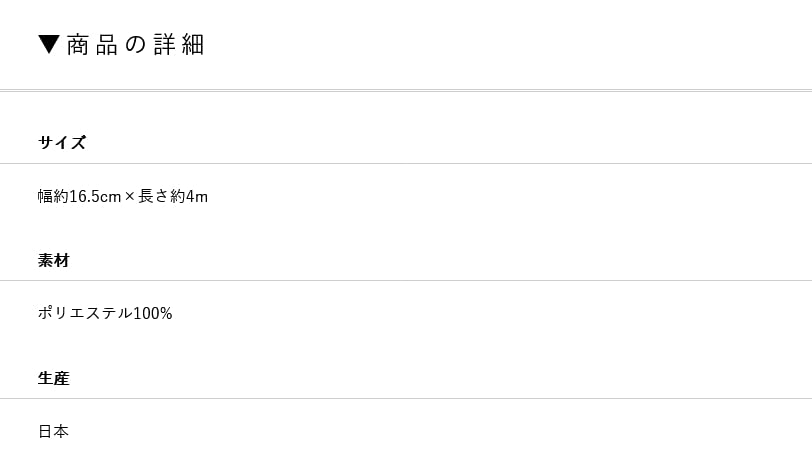
Task: Click the 4m length value
Action: click(x=197, y=196)
